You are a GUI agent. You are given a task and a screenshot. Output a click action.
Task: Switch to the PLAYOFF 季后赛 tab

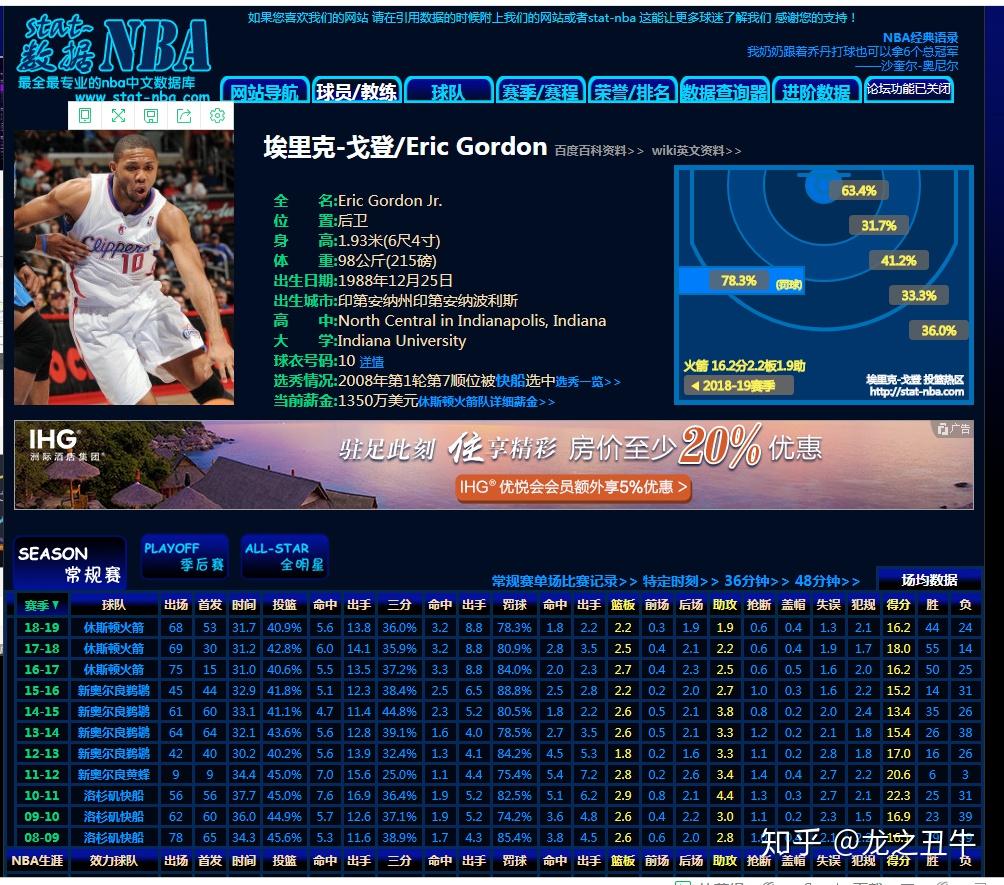click(x=184, y=556)
